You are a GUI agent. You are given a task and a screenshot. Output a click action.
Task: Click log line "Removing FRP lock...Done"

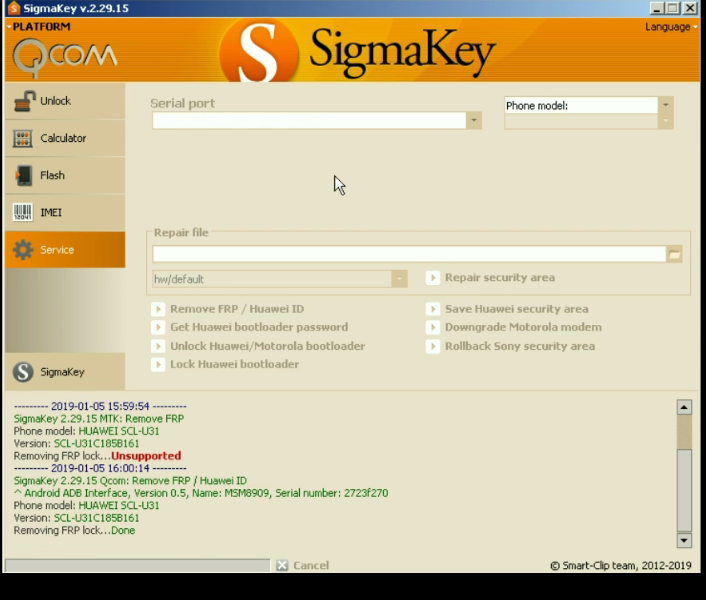[x=74, y=531]
